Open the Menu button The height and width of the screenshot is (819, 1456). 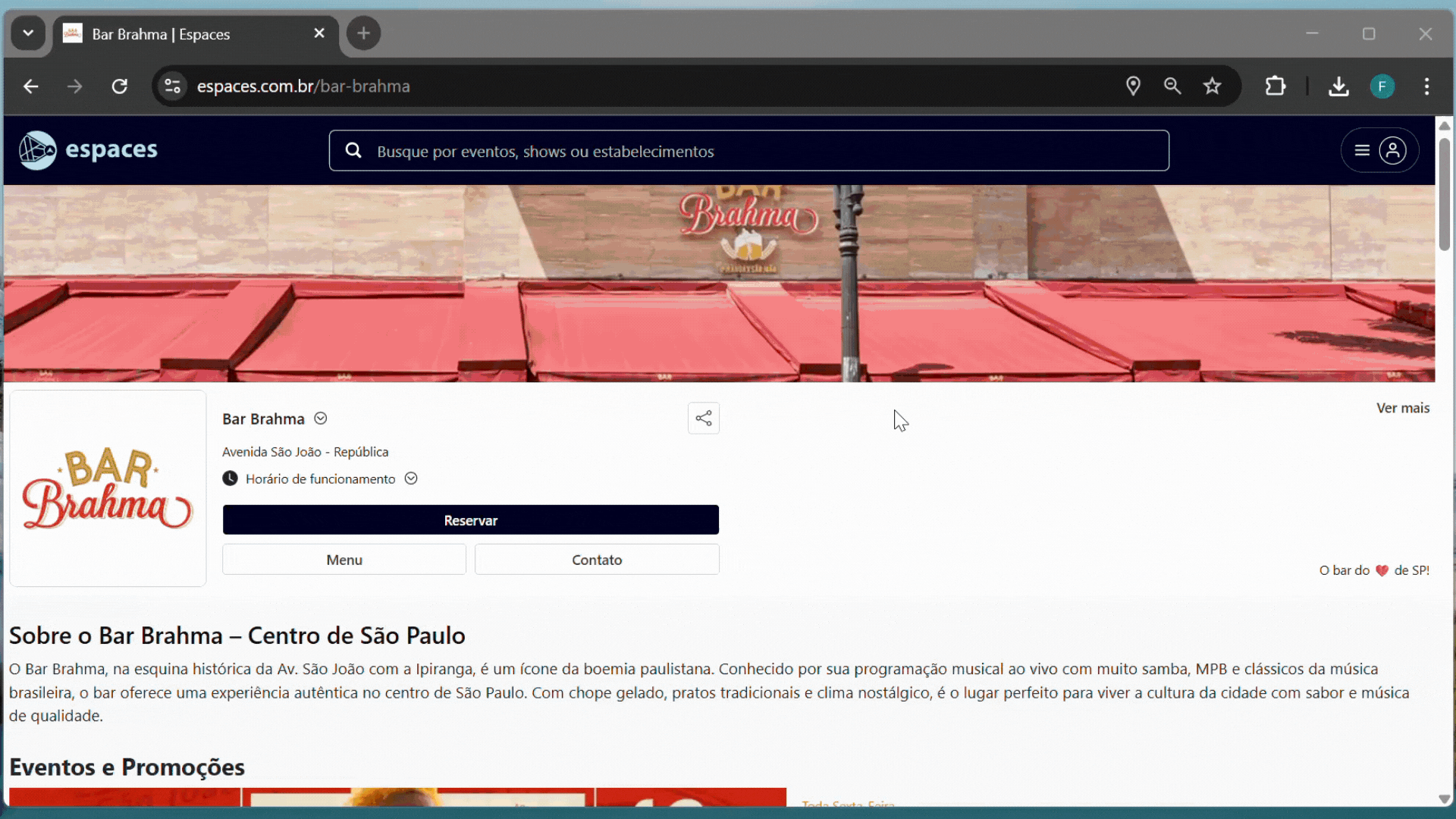(x=344, y=560)
